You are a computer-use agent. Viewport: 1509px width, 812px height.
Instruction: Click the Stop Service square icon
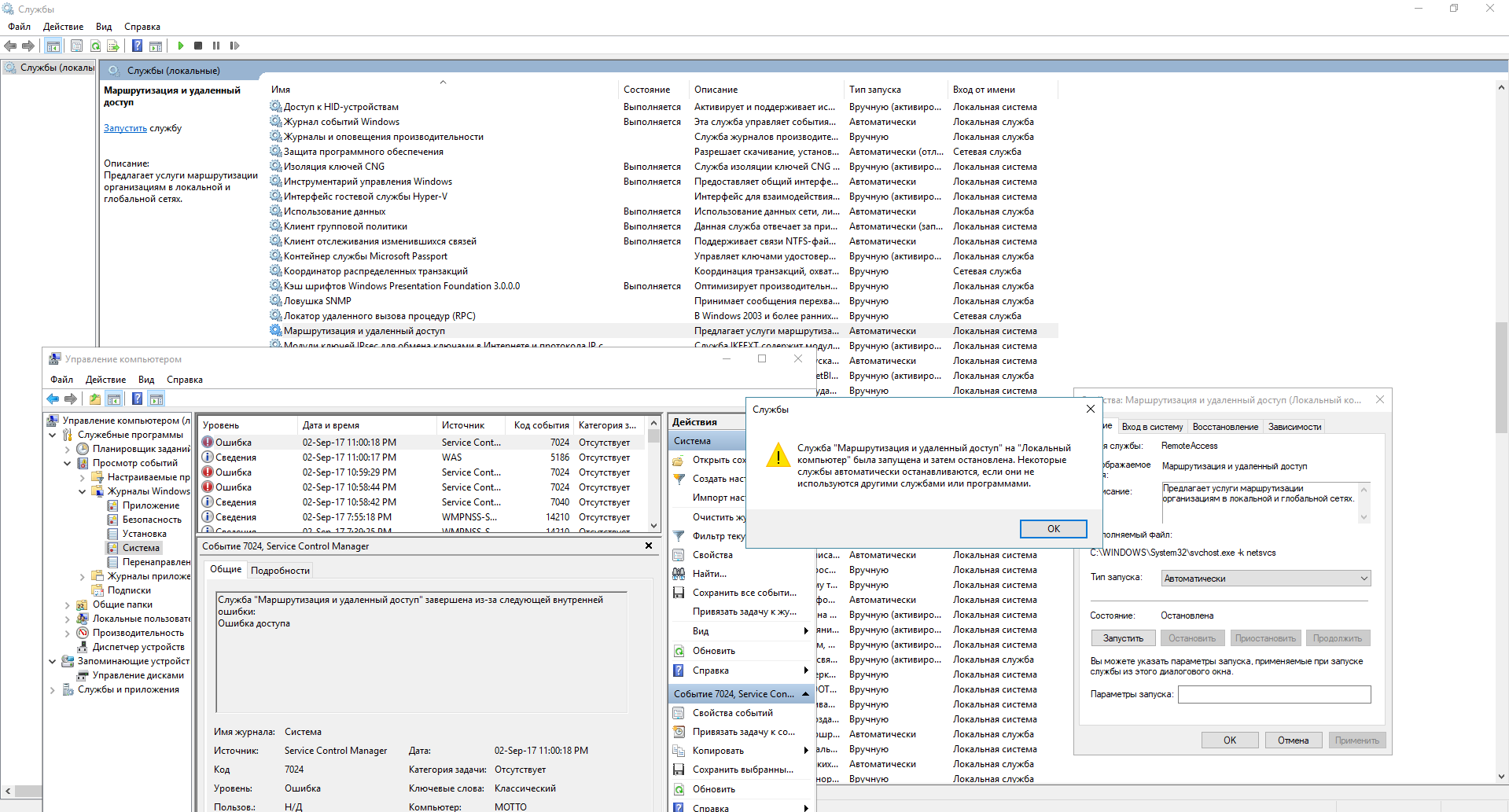pyautogui.click(x=198, y=46)
